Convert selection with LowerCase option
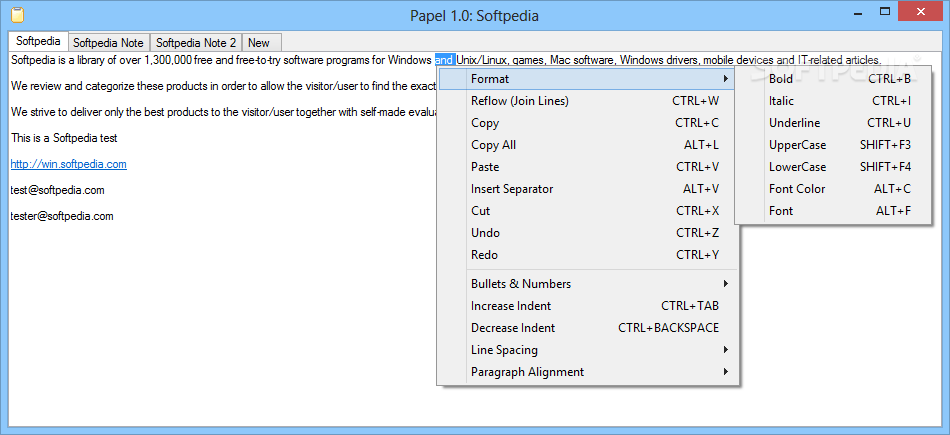This screenshot has height=435, width=950. tap(832, 167)
